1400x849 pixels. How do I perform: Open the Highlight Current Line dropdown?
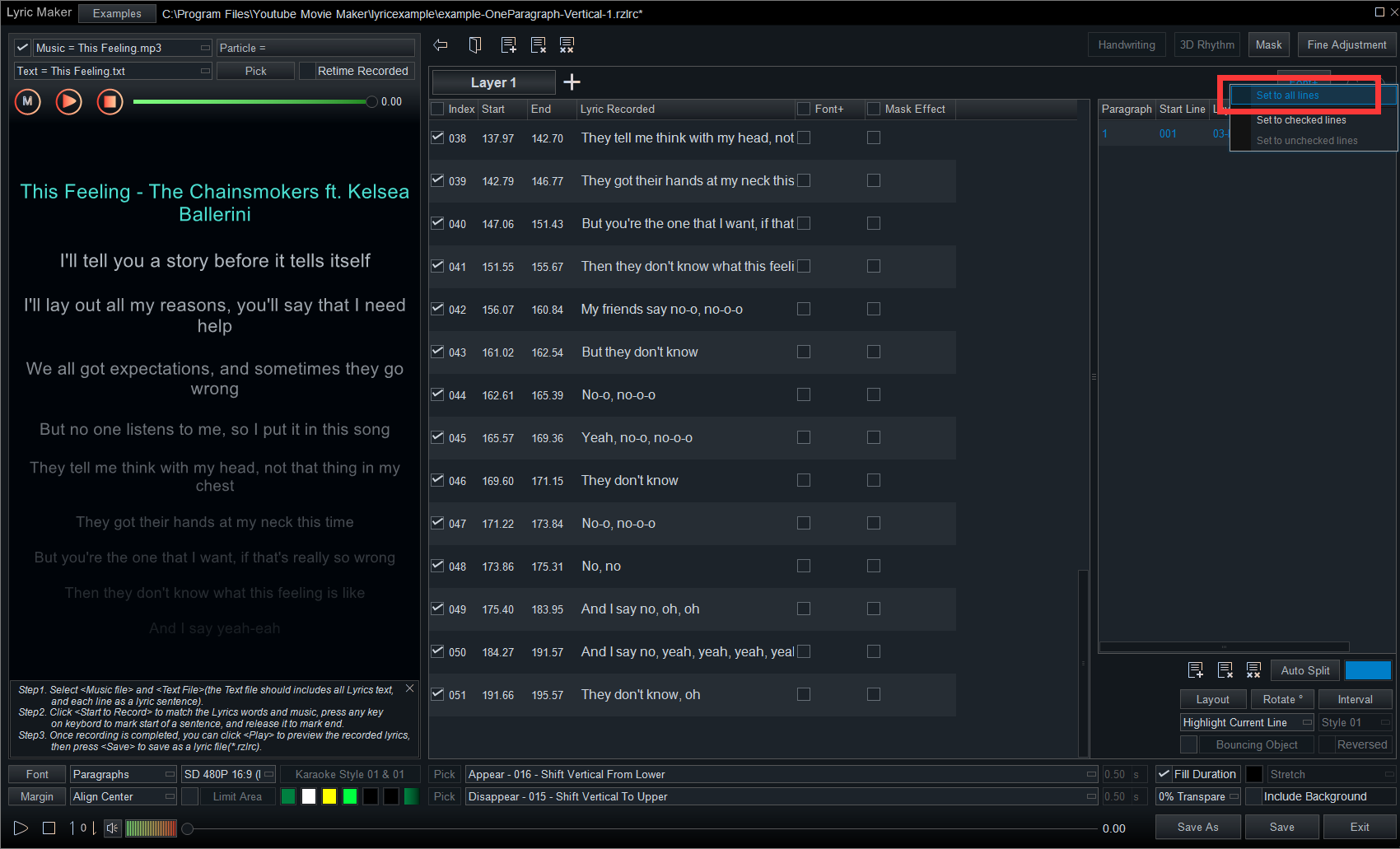1248,722
